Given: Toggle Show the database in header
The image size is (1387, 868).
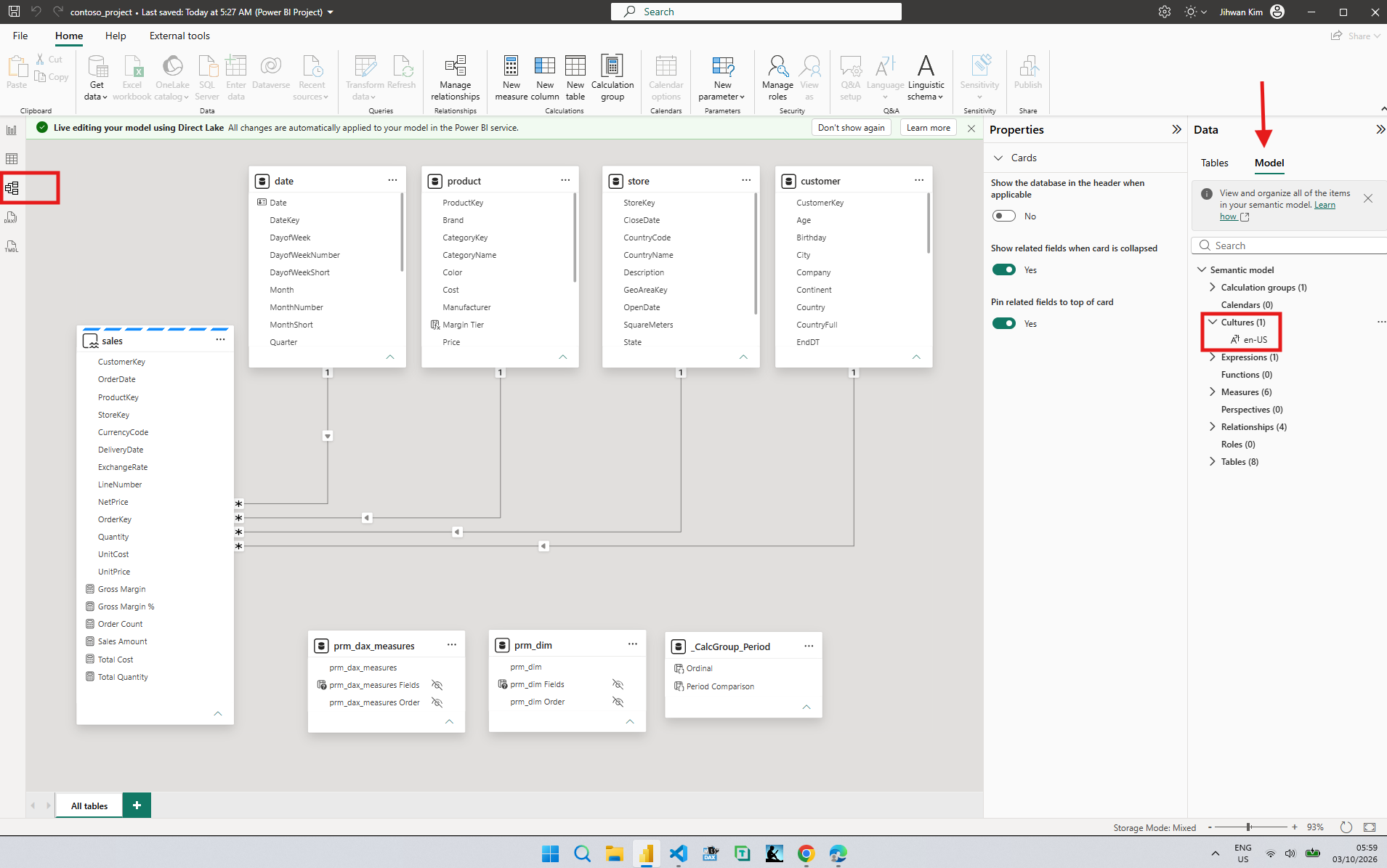Looking at the screenshot, I should (x=1004, y=216).
